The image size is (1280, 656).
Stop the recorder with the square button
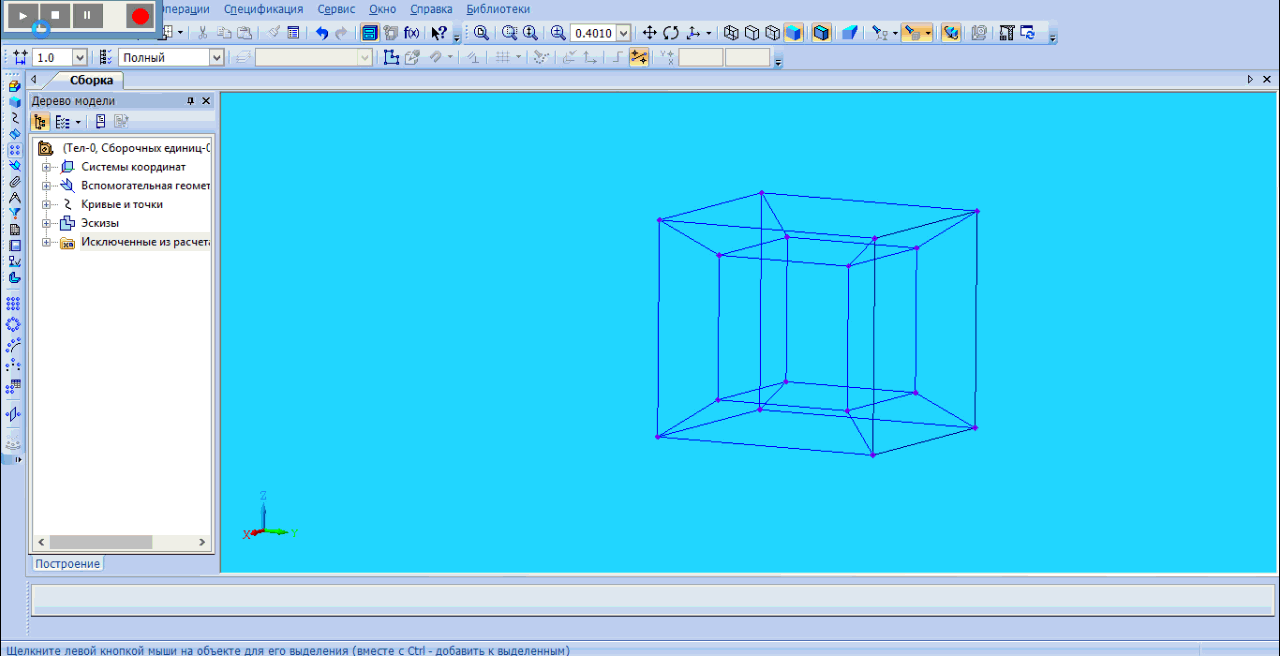pyautogui.click(x=56, y=15)
